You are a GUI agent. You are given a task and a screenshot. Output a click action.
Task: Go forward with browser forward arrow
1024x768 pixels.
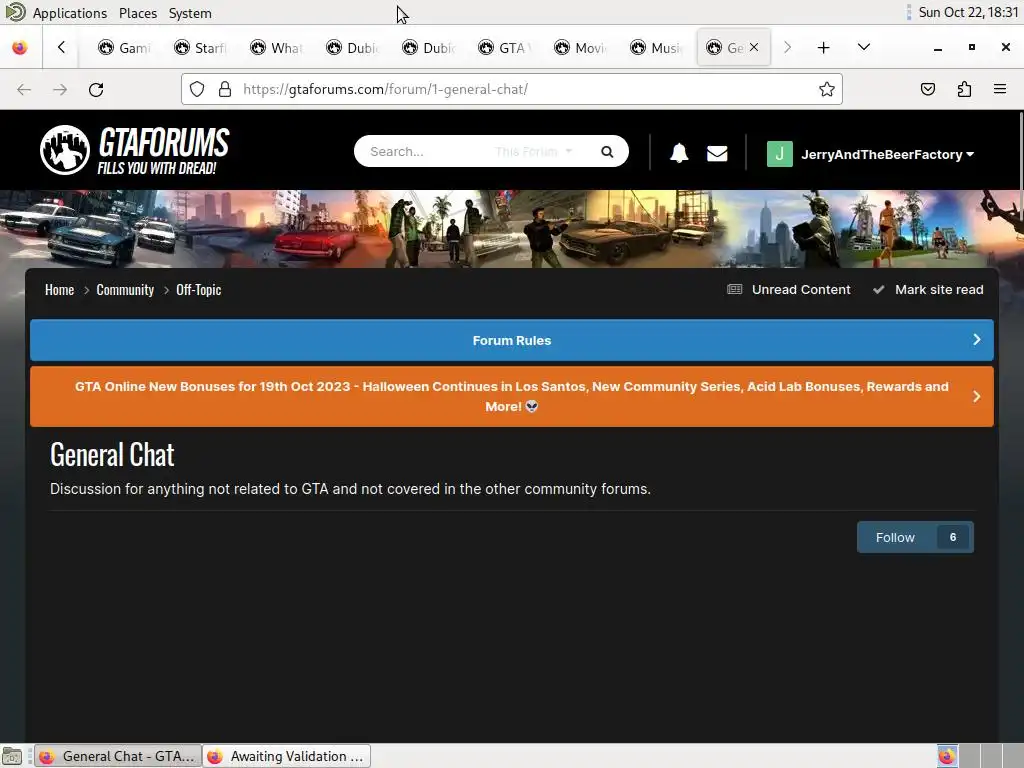[60, 89]
